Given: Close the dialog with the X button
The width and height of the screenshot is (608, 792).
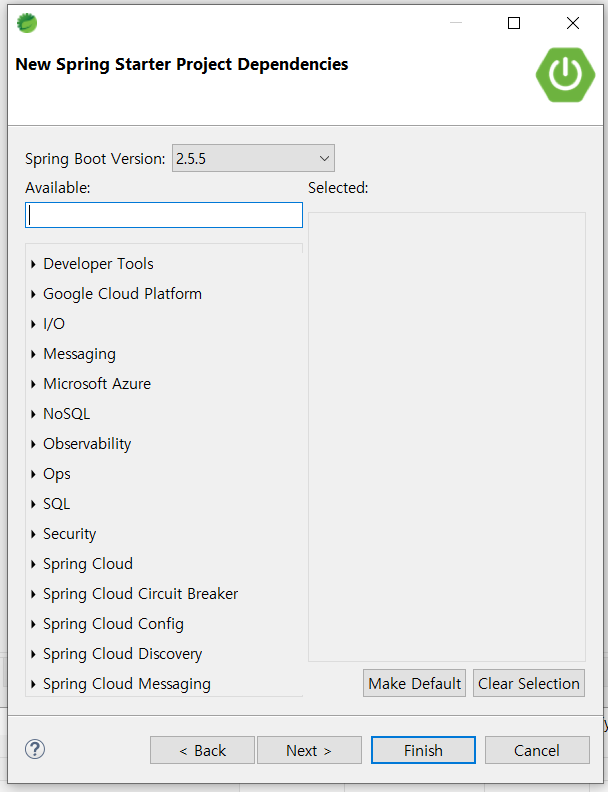Looking at the screenshot, I should click(573, 23).
